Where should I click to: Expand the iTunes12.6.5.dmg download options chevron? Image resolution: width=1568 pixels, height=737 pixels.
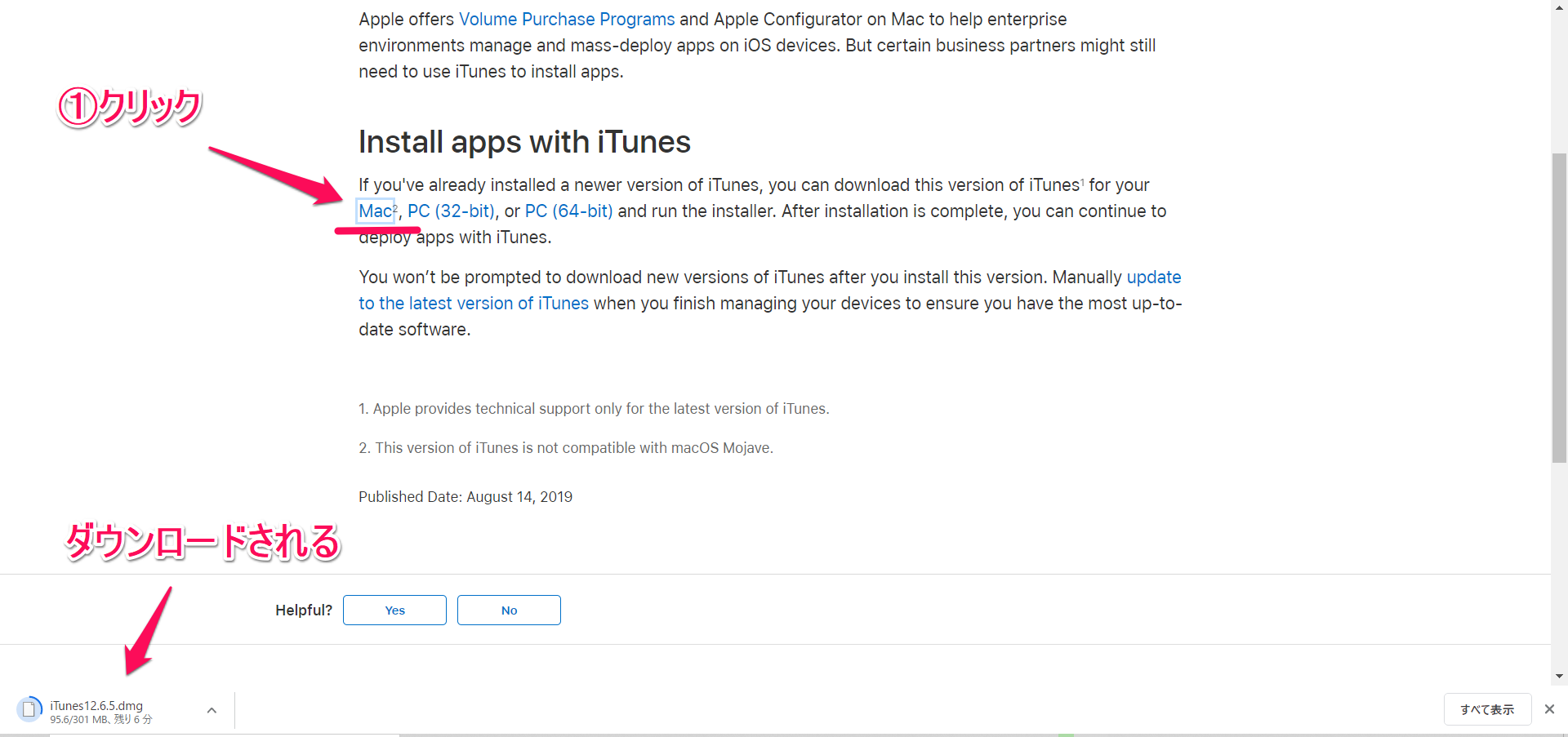(x=212, y=710)
